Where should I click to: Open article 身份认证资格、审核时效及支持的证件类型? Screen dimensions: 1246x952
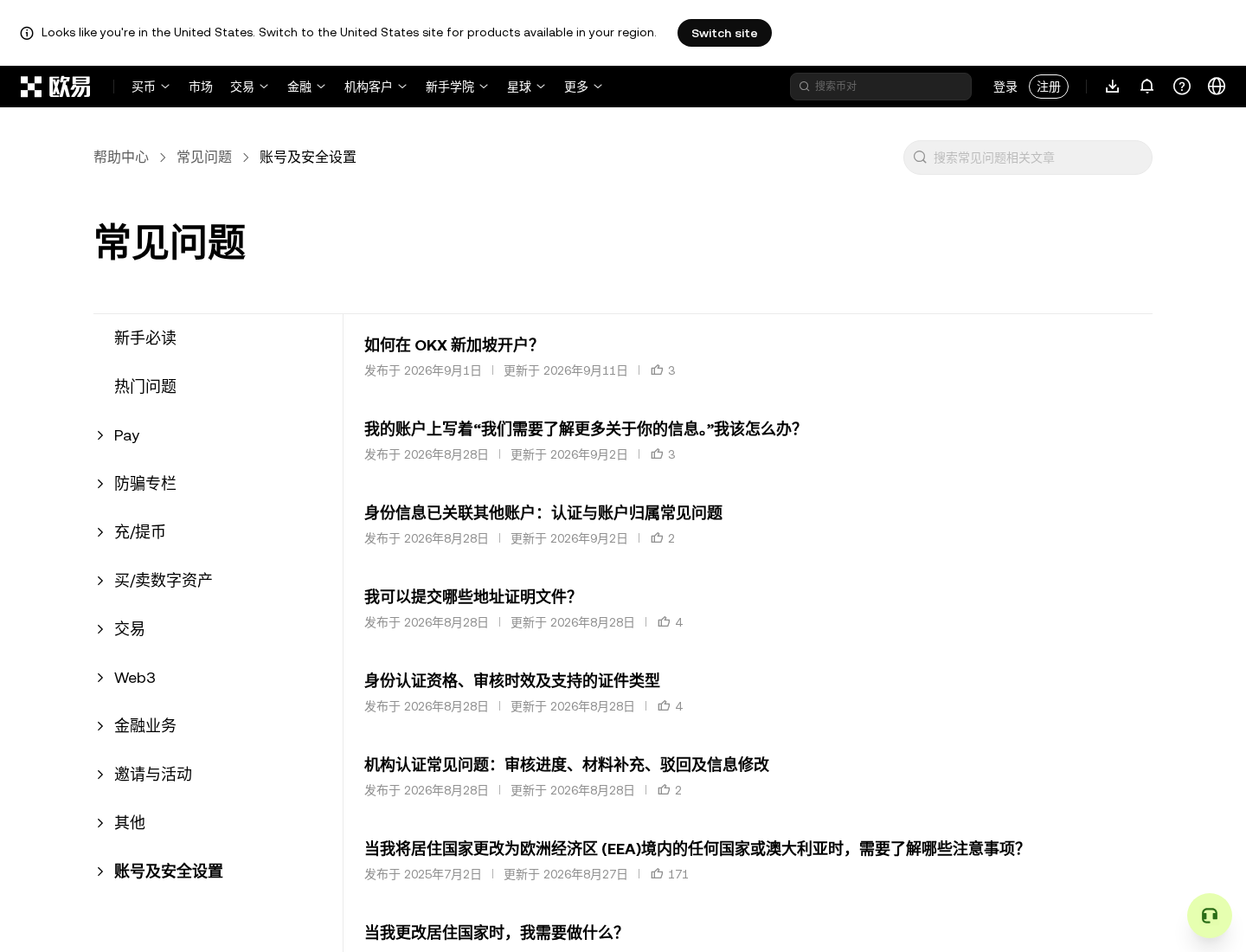(x=512, y=680)
